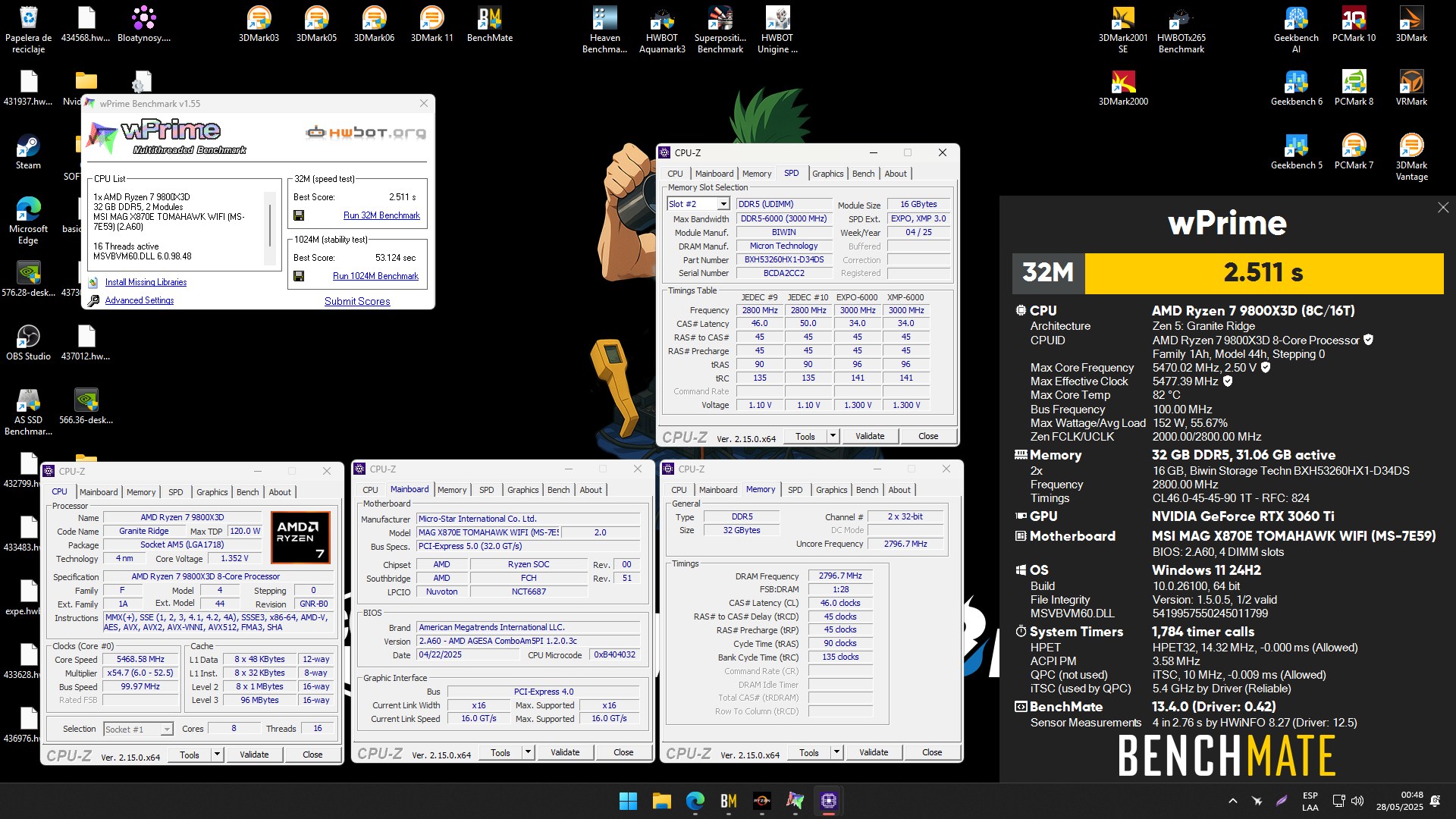Open the Heaven Benchmark desktop icon
This screenshot has height=819, width=1456.
[604, 30]
